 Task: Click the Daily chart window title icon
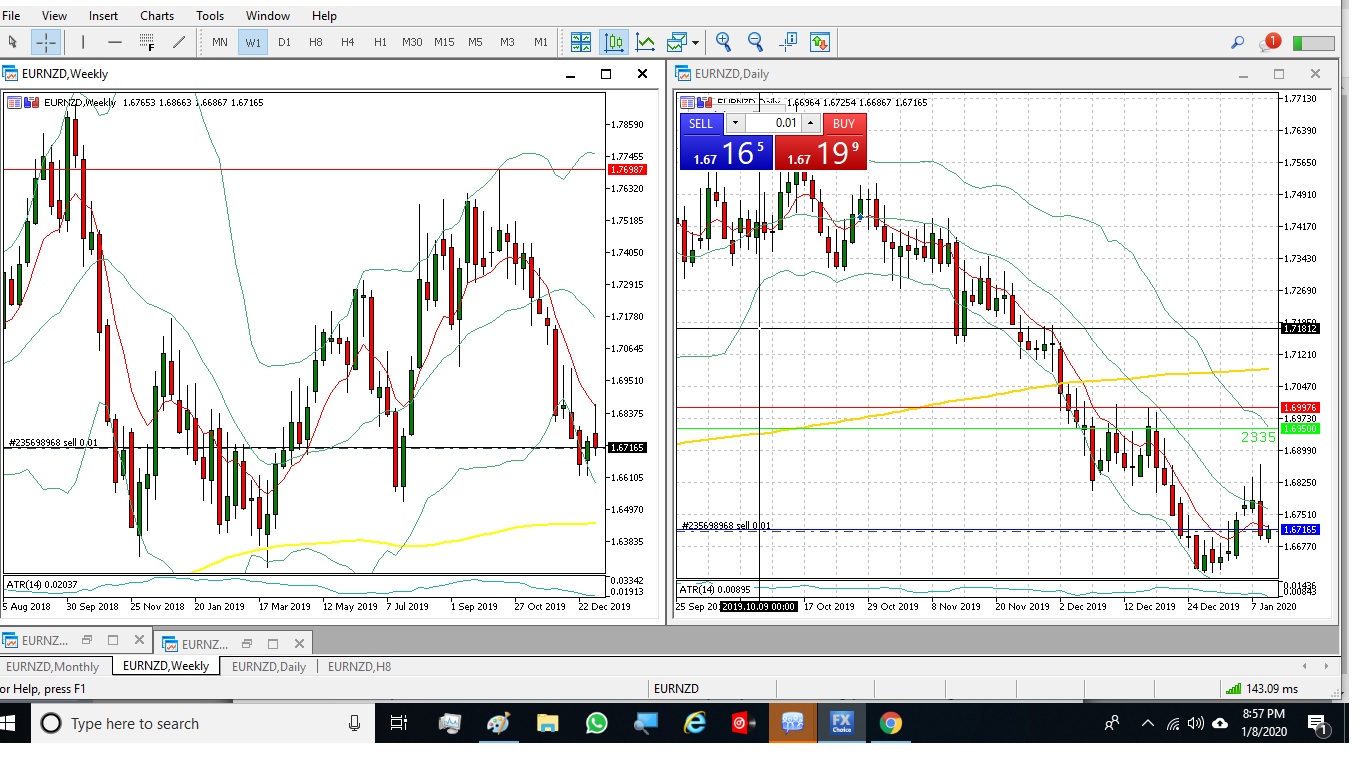(684, 73)
